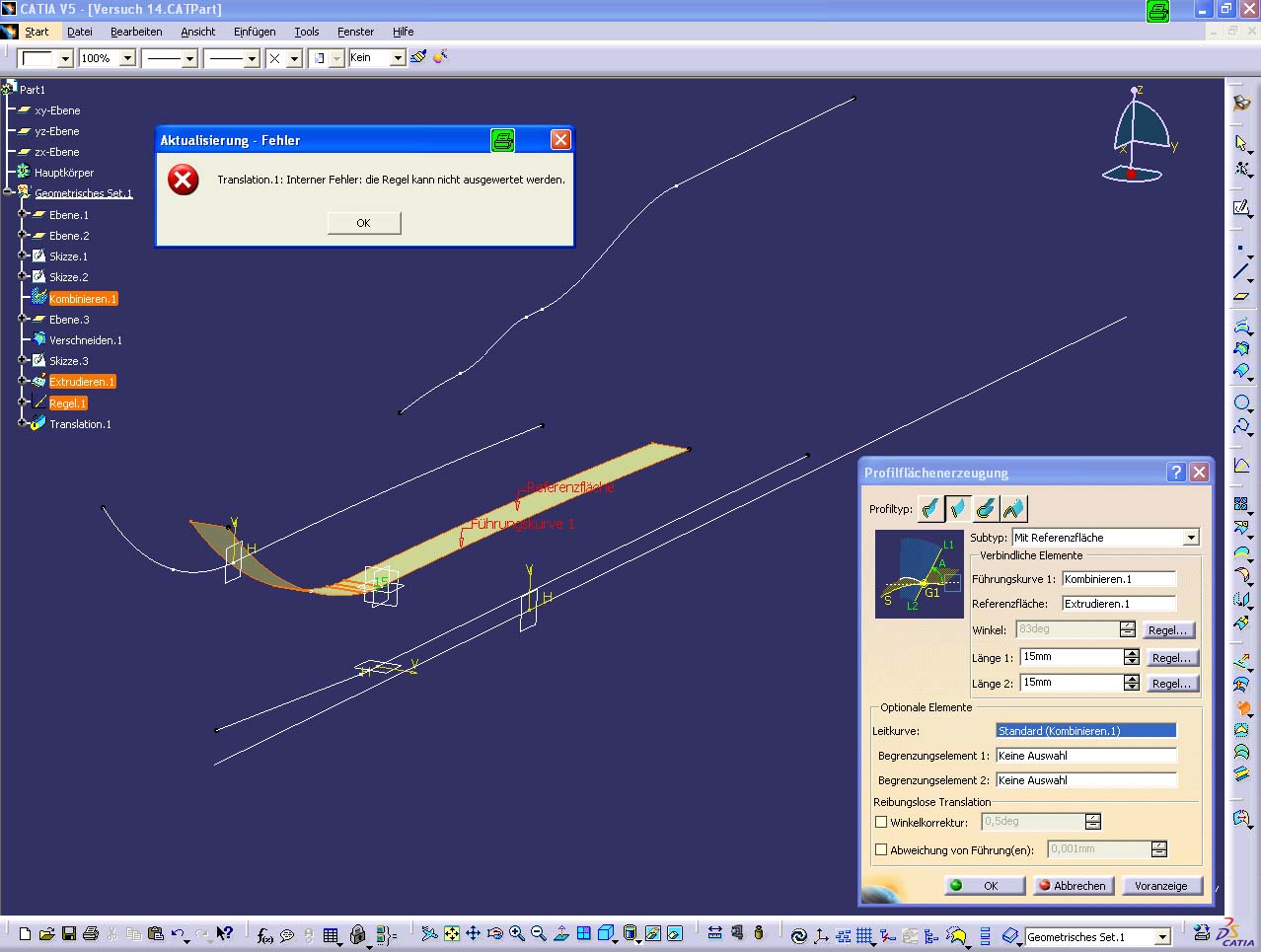Image resolution: width=1261 pixels, height=952 pixels.
Task: Select Translation.1 in the specification tree
Action: [x=80, y=424]
